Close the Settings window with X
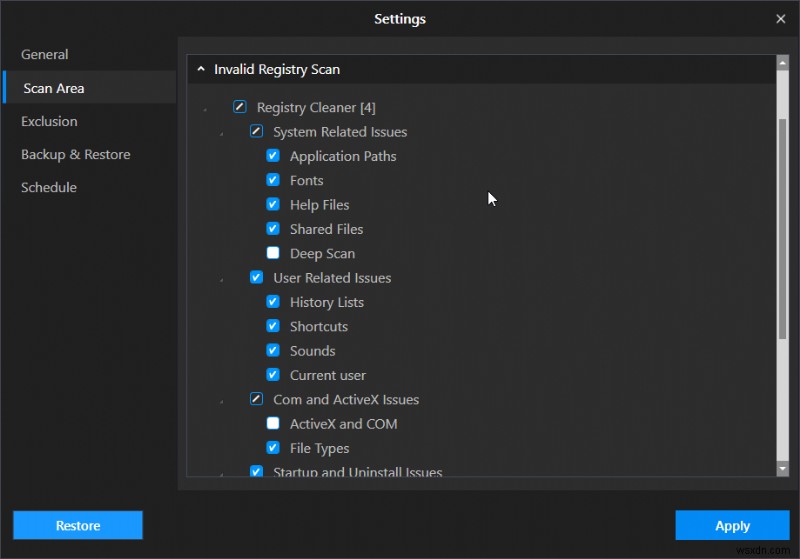 click(781, 19)
